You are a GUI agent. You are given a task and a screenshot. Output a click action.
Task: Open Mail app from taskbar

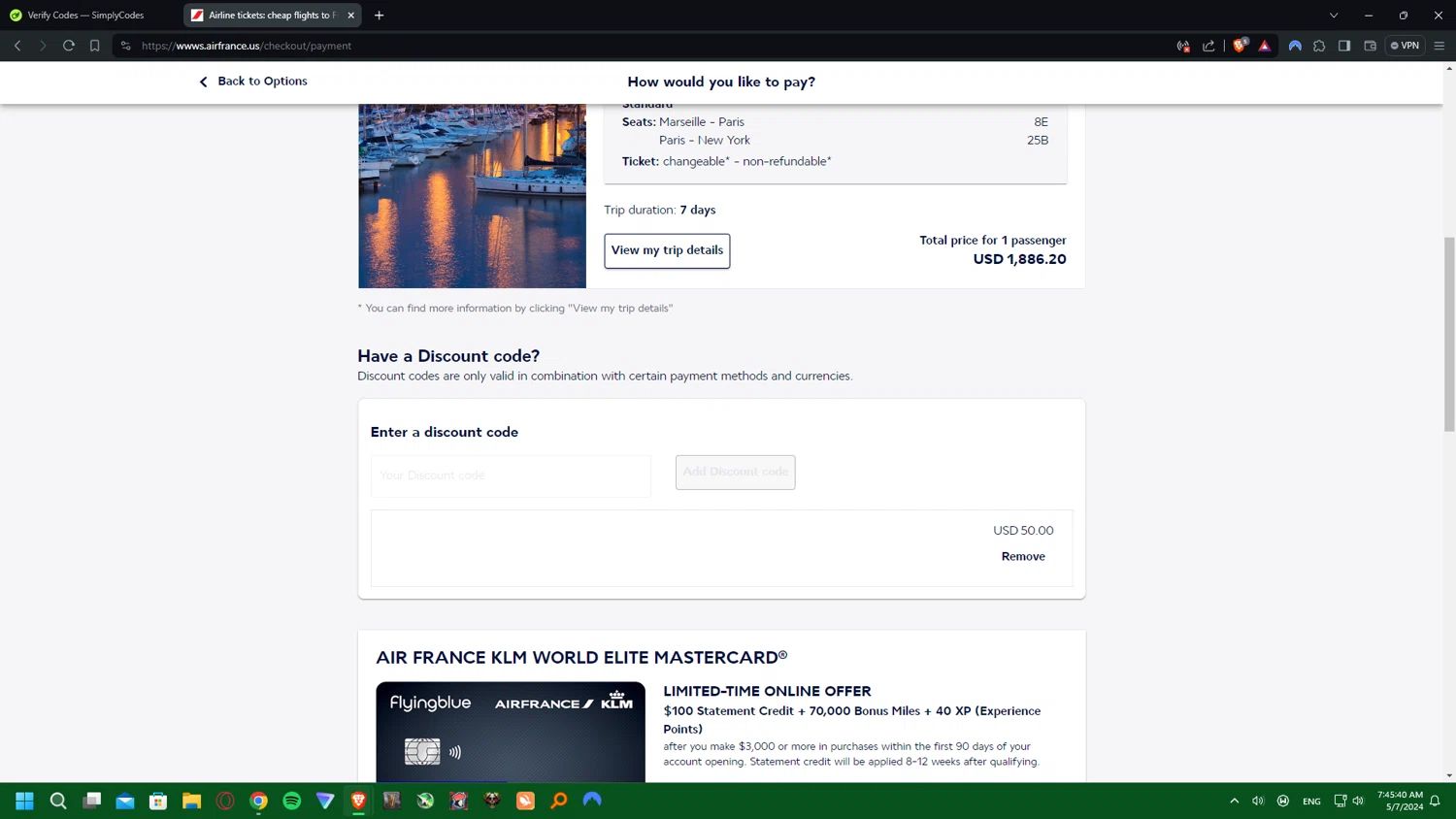125,801
